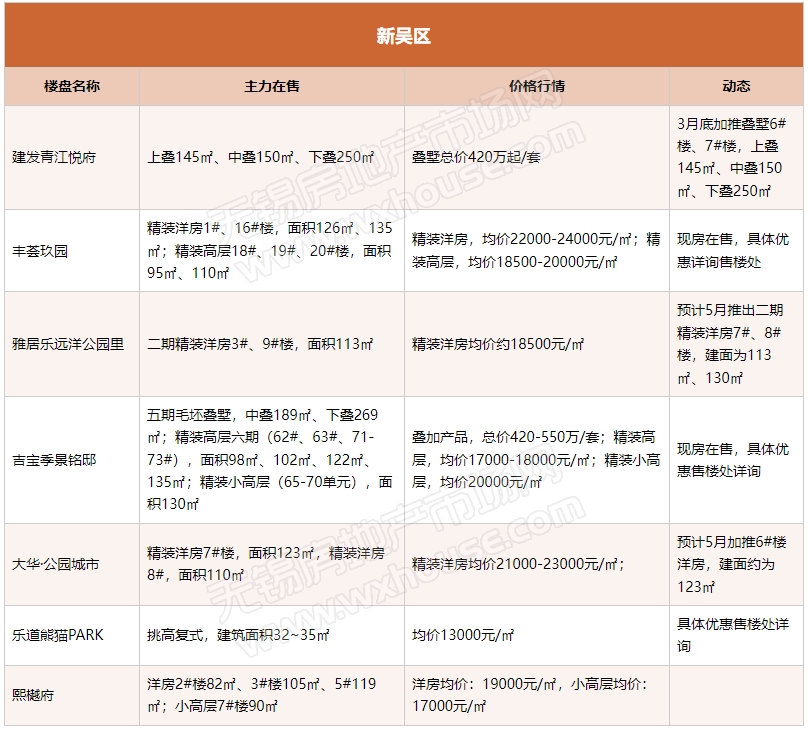
Task: Click the price cell 精装洋房均价21000-23000元/㎡
Action: [x=537, y=565]
